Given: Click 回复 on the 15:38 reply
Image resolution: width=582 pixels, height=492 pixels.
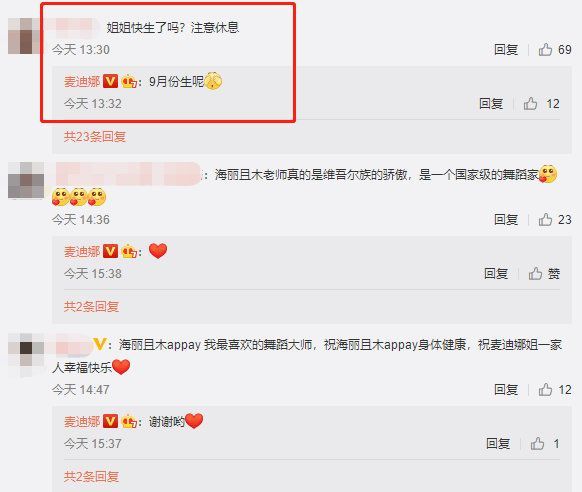Looking at the screenshot, I should [x=496, y=273].
